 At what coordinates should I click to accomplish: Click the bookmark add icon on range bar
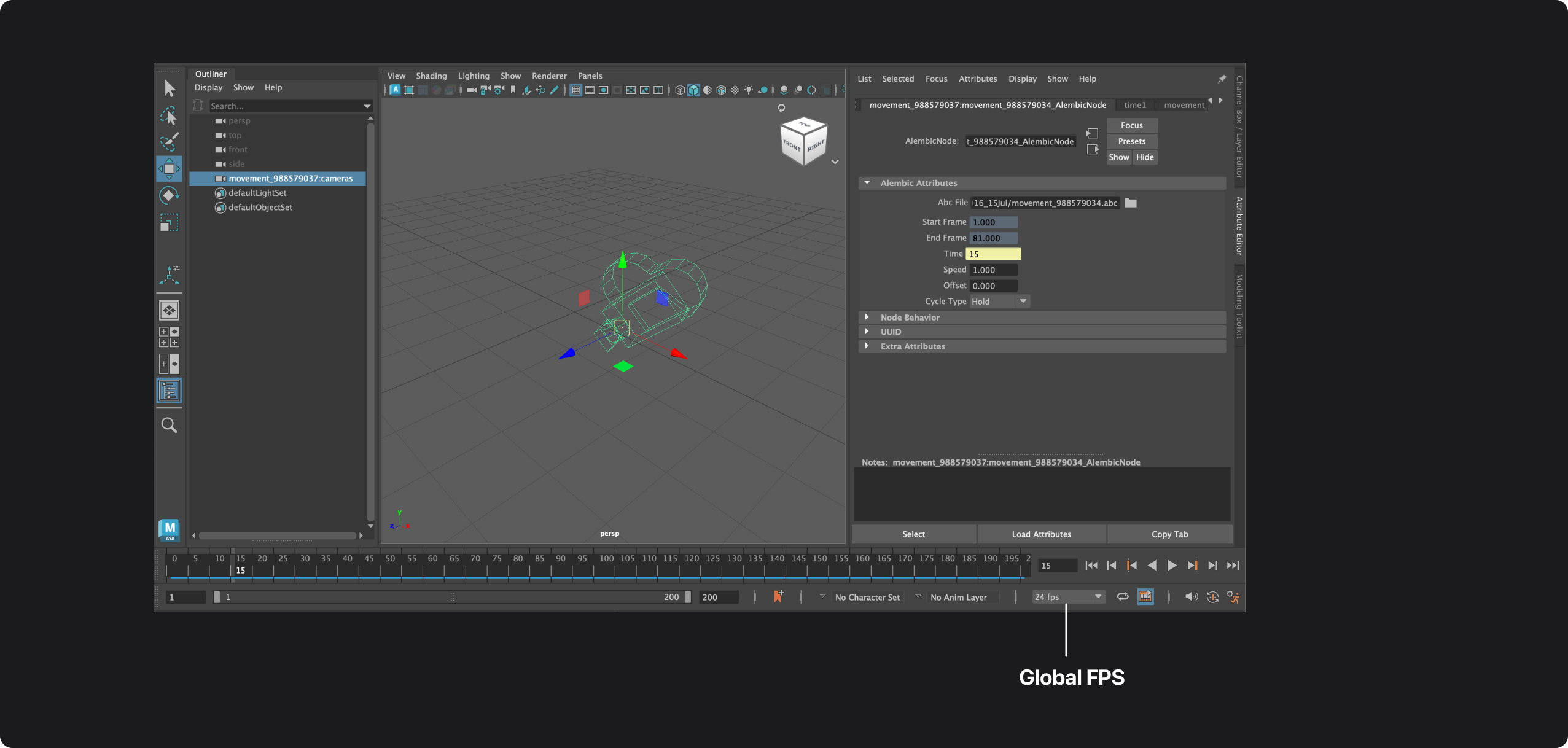tap(778, 596)
